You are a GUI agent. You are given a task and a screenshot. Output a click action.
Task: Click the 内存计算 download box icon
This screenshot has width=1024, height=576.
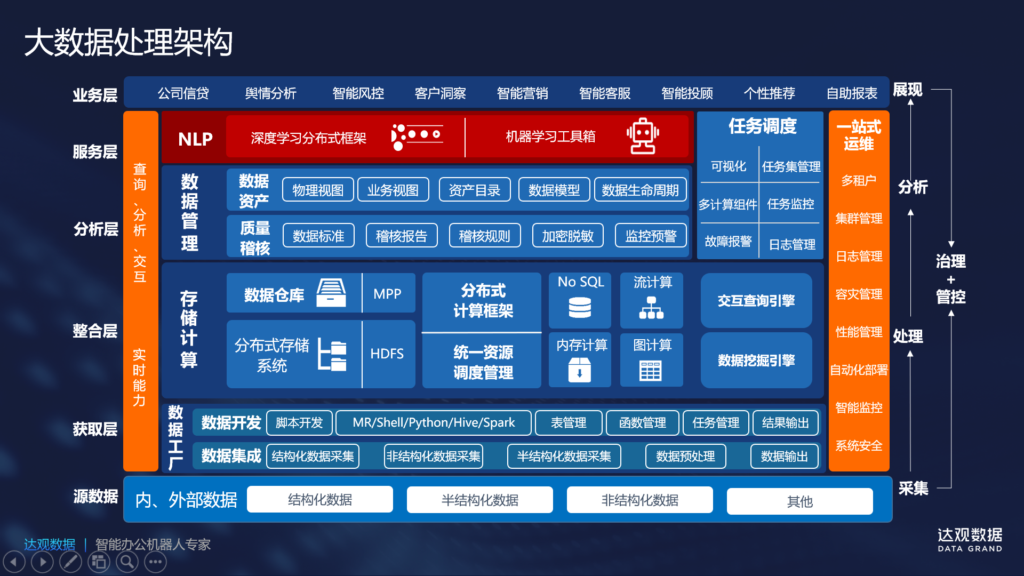[x=580, y=370]
